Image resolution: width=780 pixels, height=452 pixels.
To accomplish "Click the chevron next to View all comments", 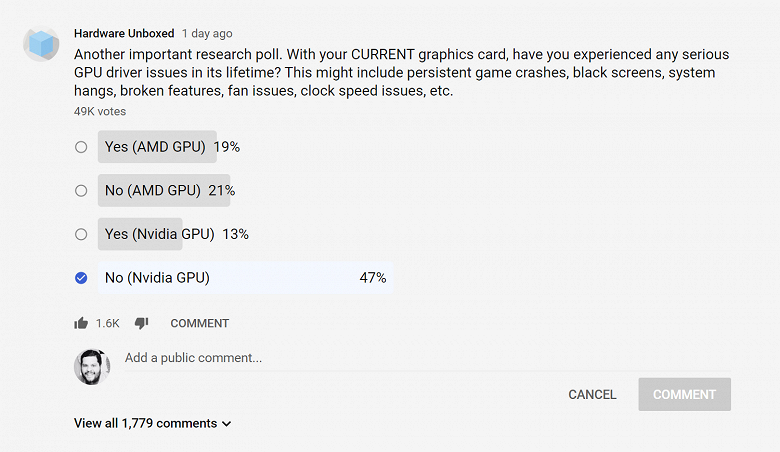I will pyautogui.click(x=227, y=424).
